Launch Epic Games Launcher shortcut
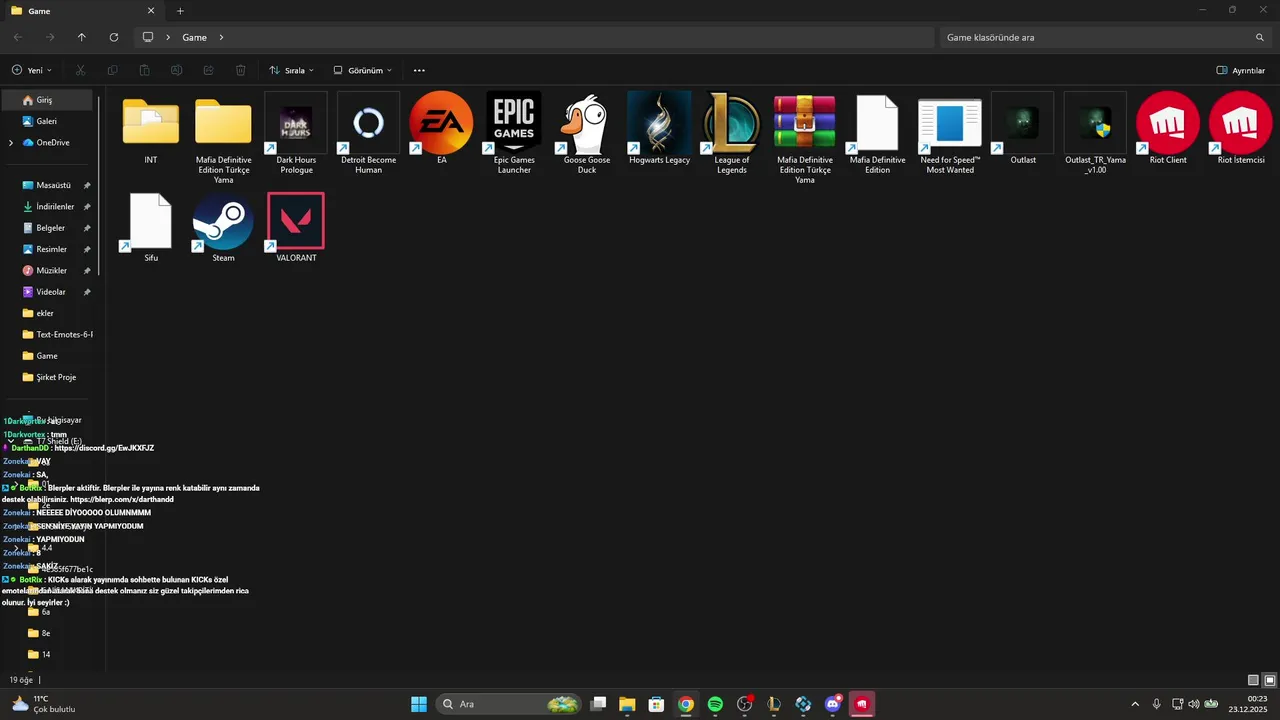 click(x=514, y=132)
